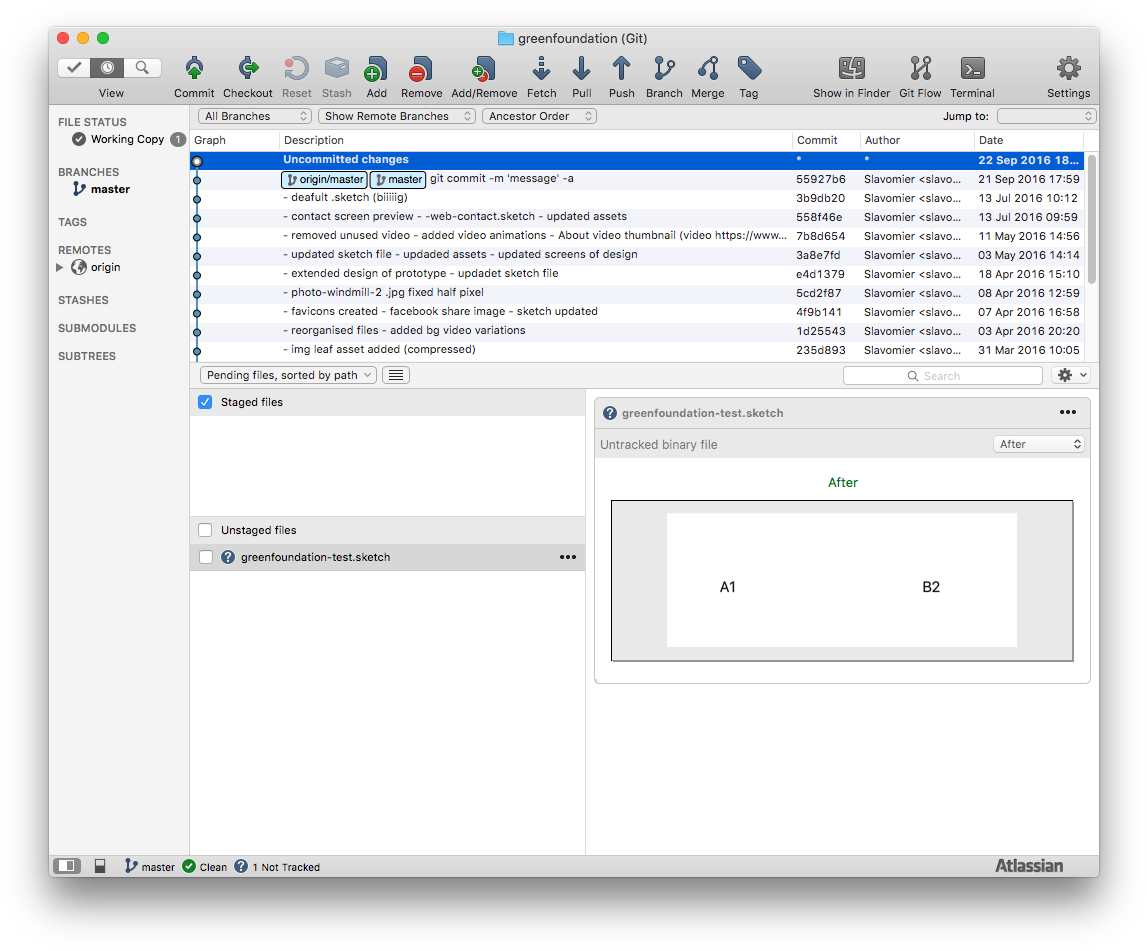Open the Stash tool
Screen dimensions: 1147x951
pyautogui.click(x=337, y=70)
